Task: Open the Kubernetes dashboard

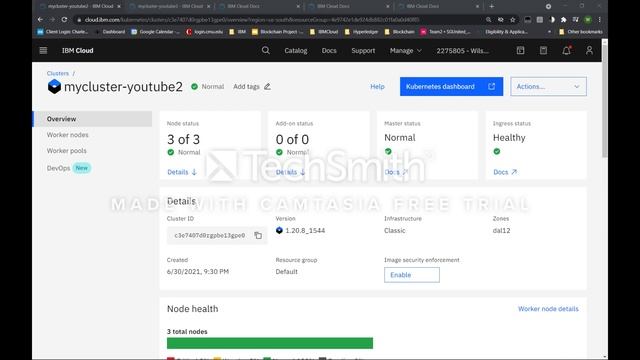Action: [x=451, y=87]
